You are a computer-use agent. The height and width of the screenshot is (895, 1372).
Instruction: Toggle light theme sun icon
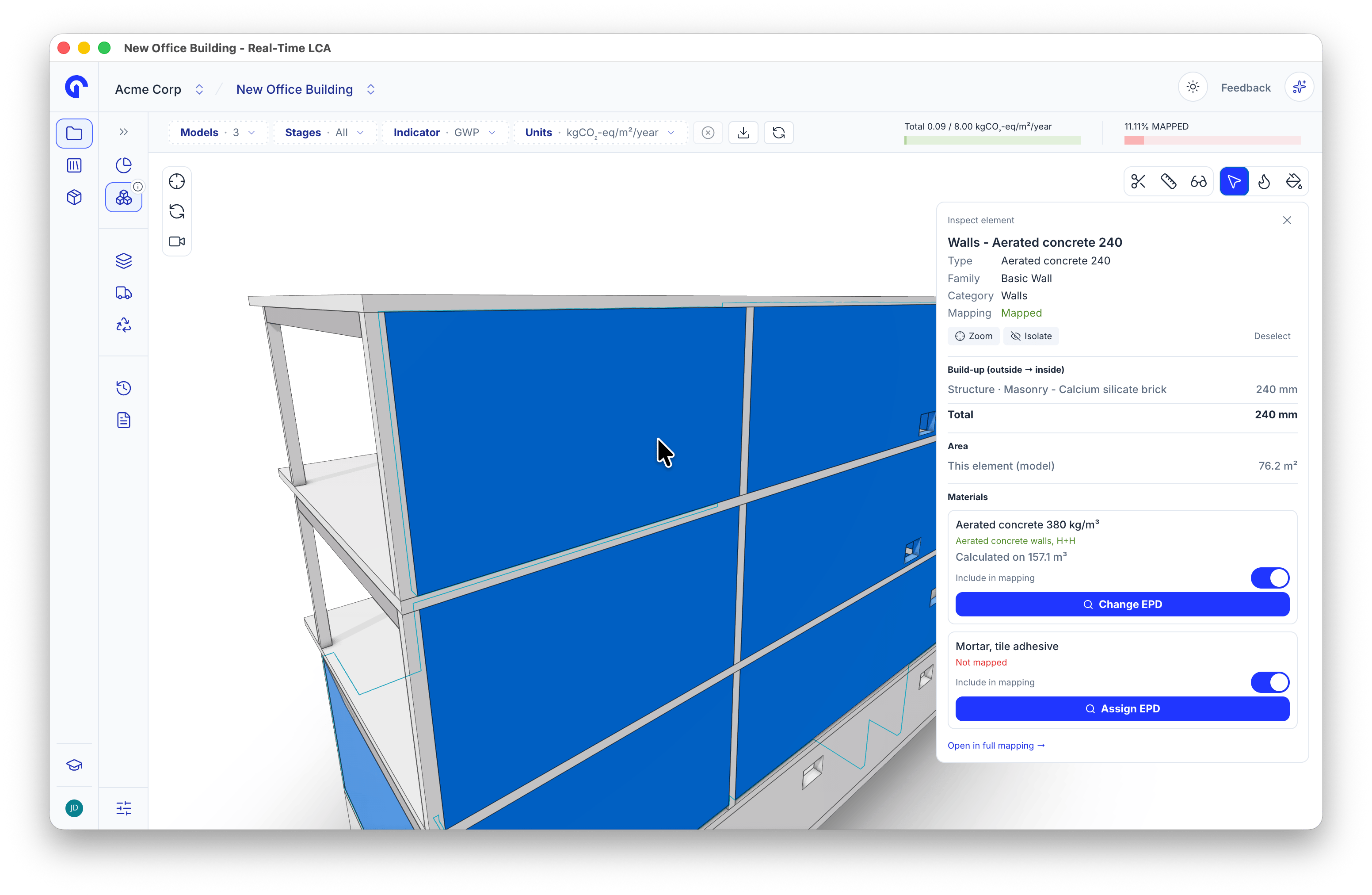click(1193, 87)
